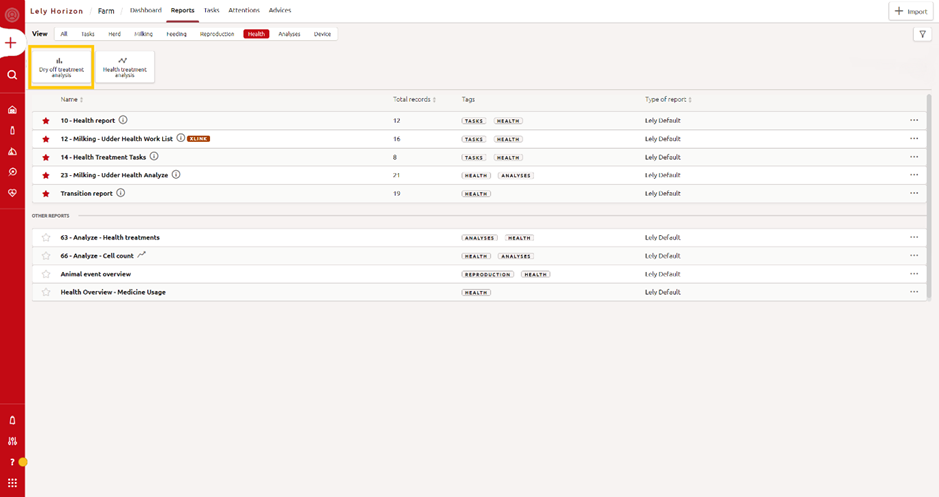Unfavorite 14 - Health Treatment Tasks star
This screenshot has width=939, height=497.
[x=46, y=157]
